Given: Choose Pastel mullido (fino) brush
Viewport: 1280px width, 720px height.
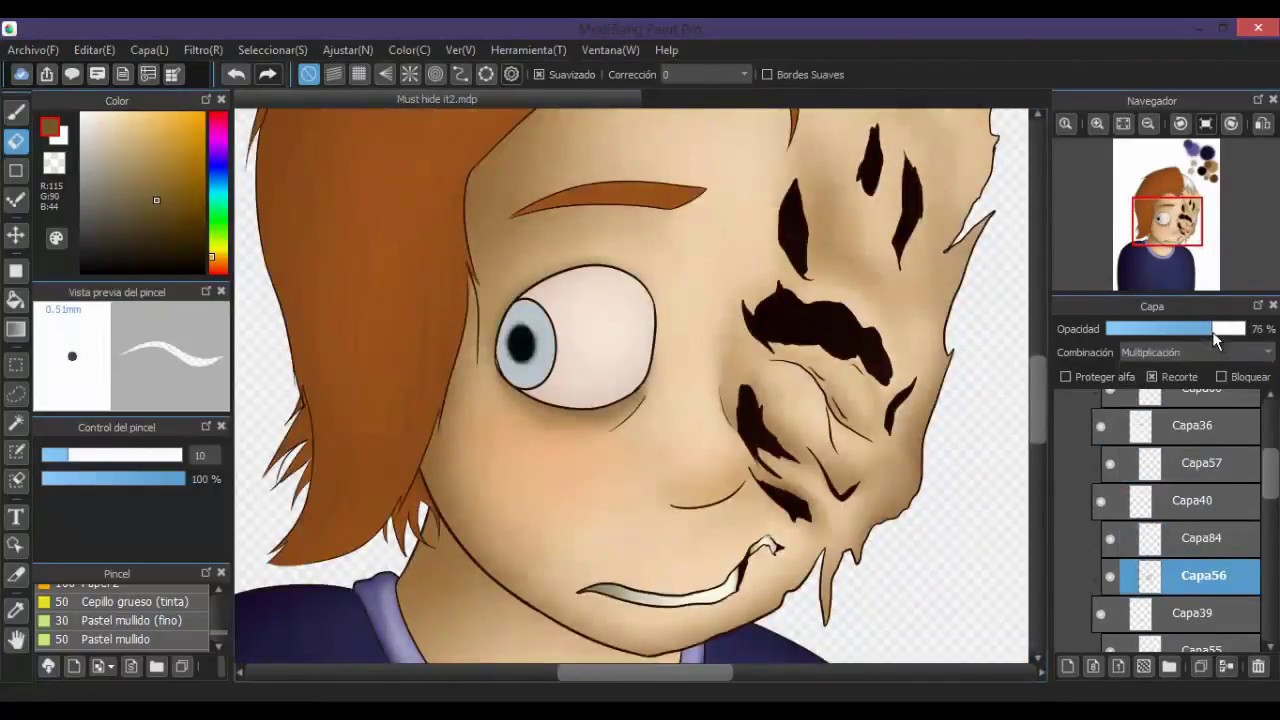Looking at the screenshot, I should [x=122, y=621].
